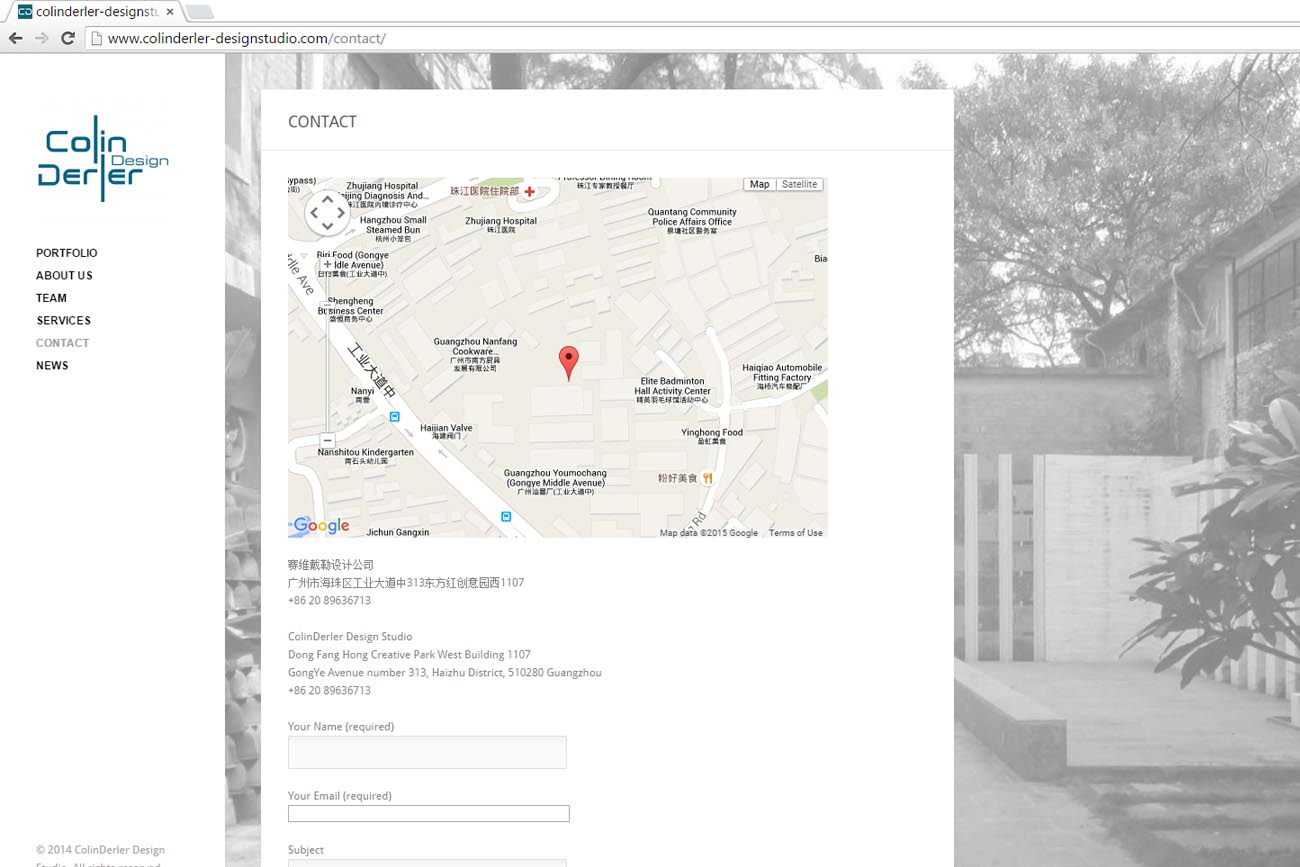Click the browser back arrow
This screenshot has width=1300, height=867.
pos(15,38)
